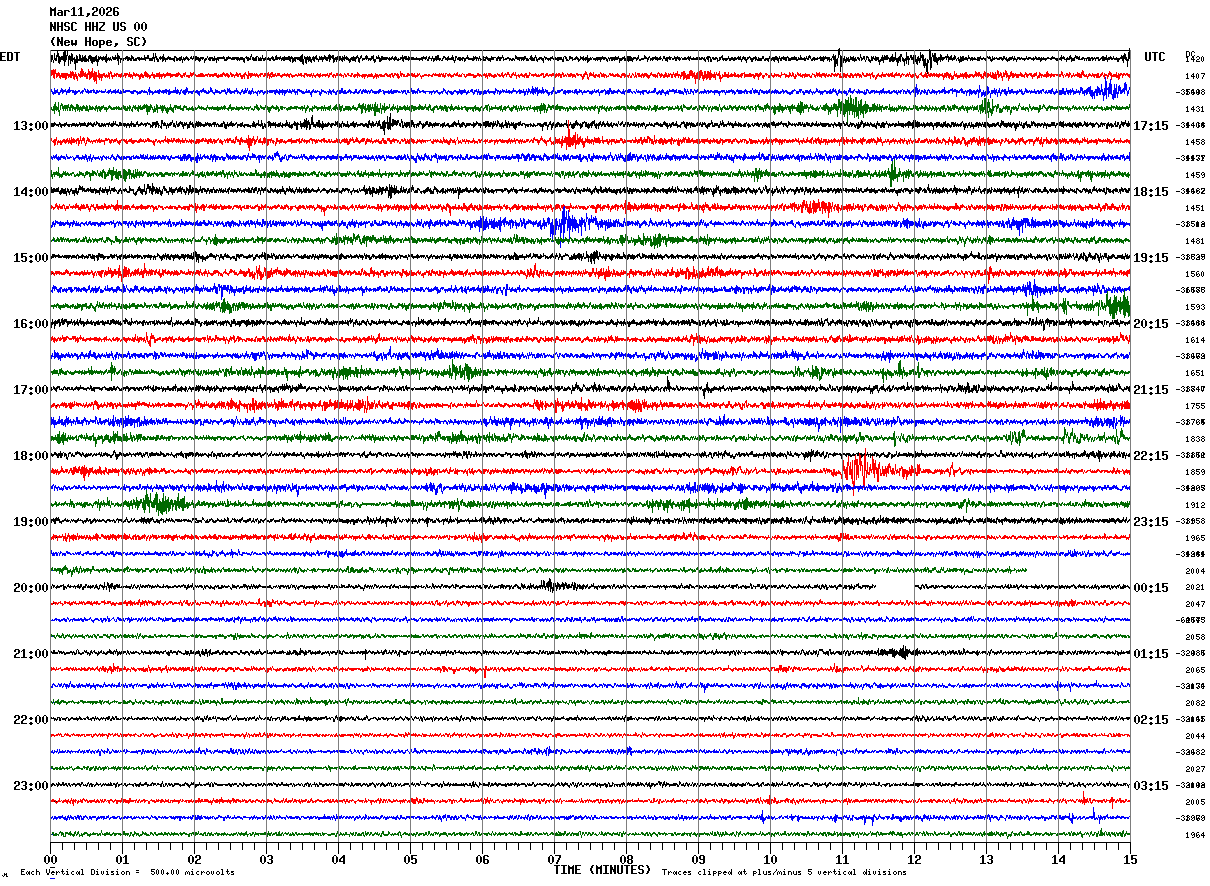Click the 19:15 UTC time label
Viewport: 1210px width, 886px height.
1151,258
